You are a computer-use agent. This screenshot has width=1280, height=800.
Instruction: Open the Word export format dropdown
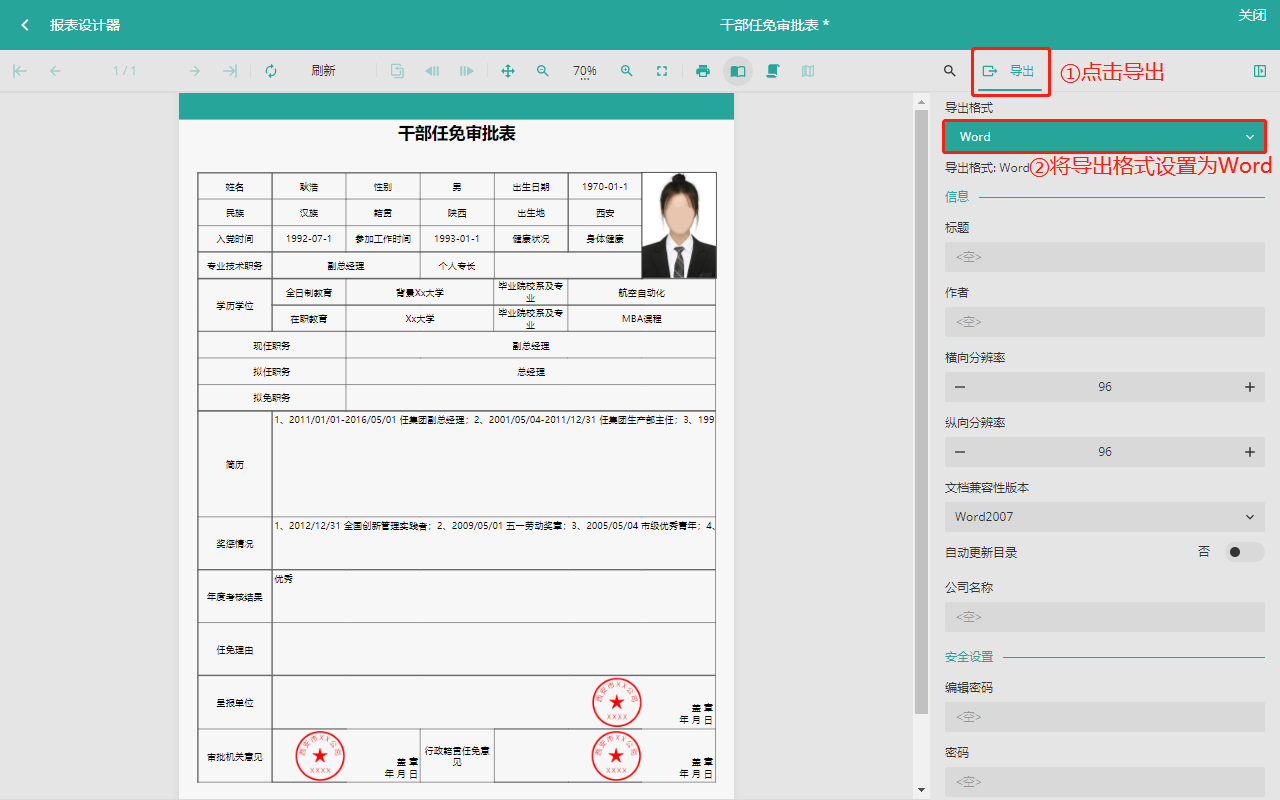[x=1104, y=137]
